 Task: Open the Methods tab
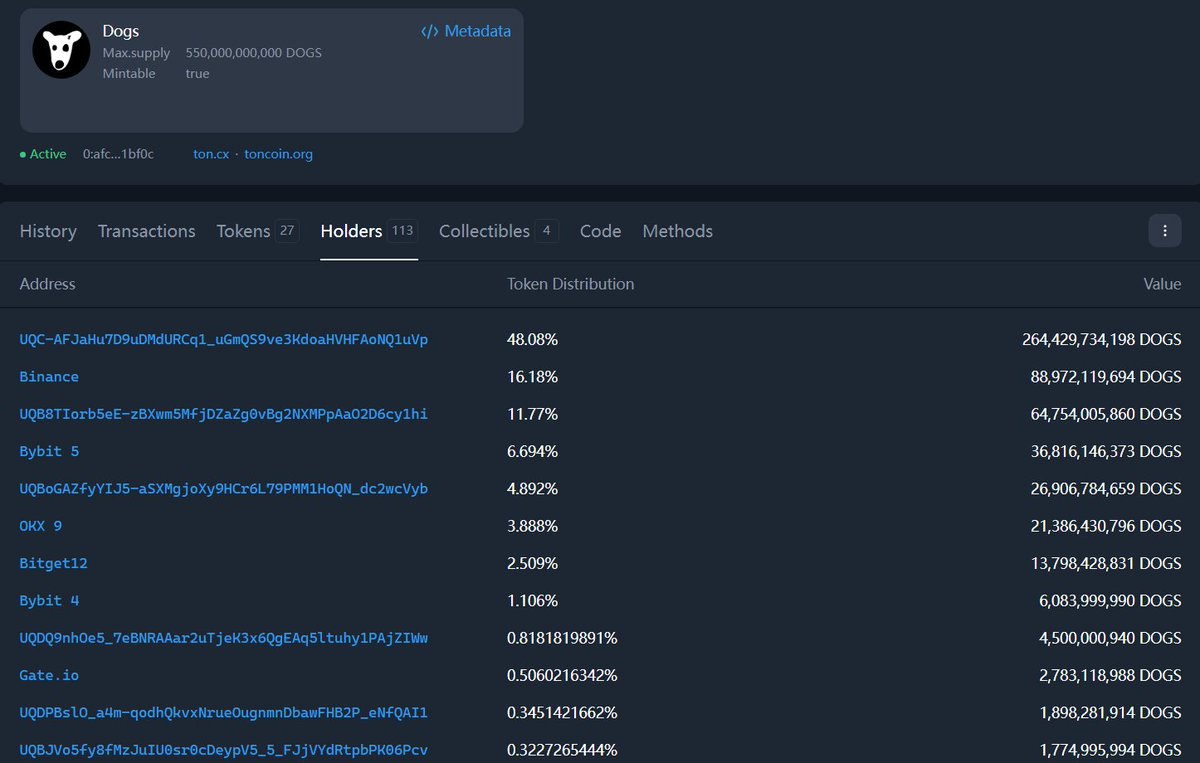[x=677, y=231]
